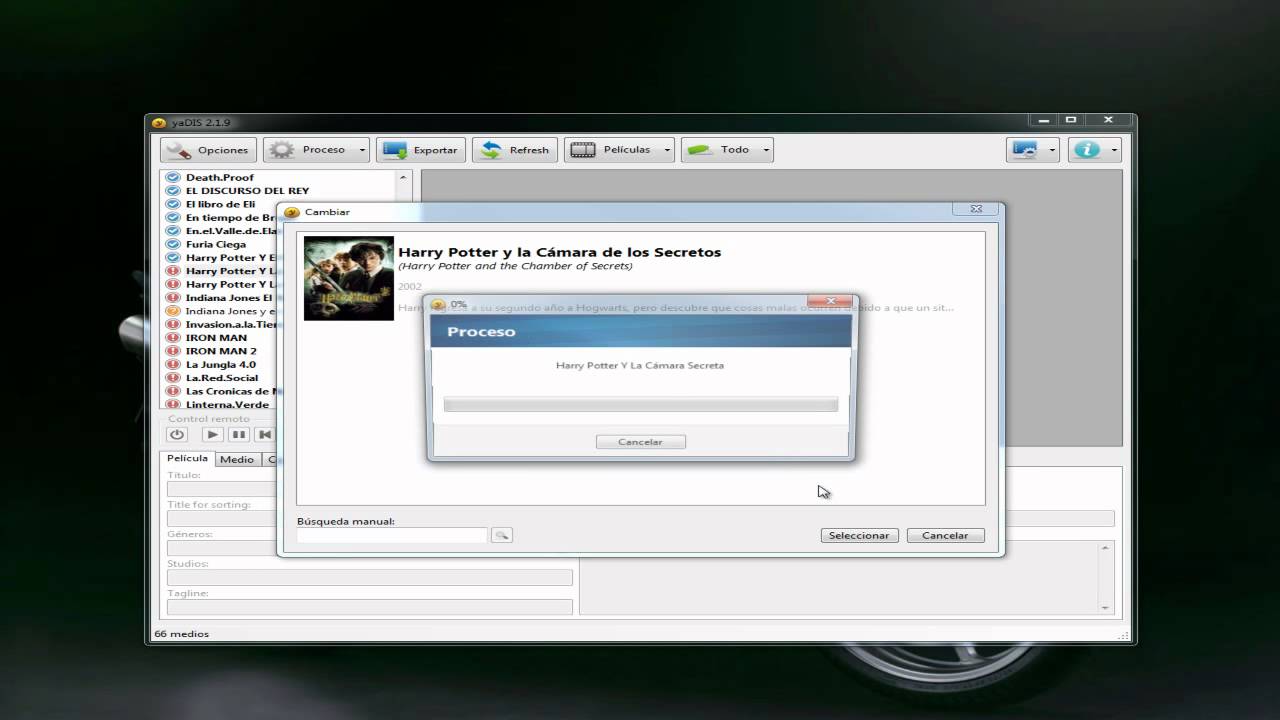
Task: Click the blue check icon beside Furia Ciega
Action: (x=173, y=244)
